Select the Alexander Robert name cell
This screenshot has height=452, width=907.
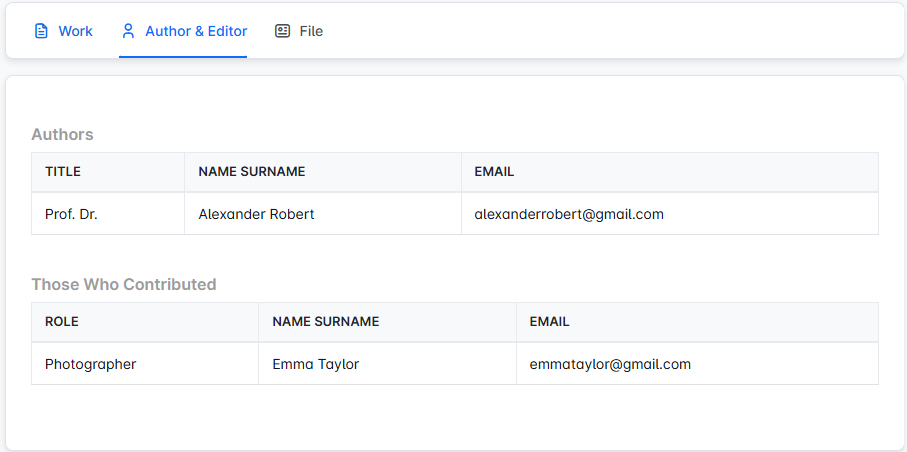point(256,214)
